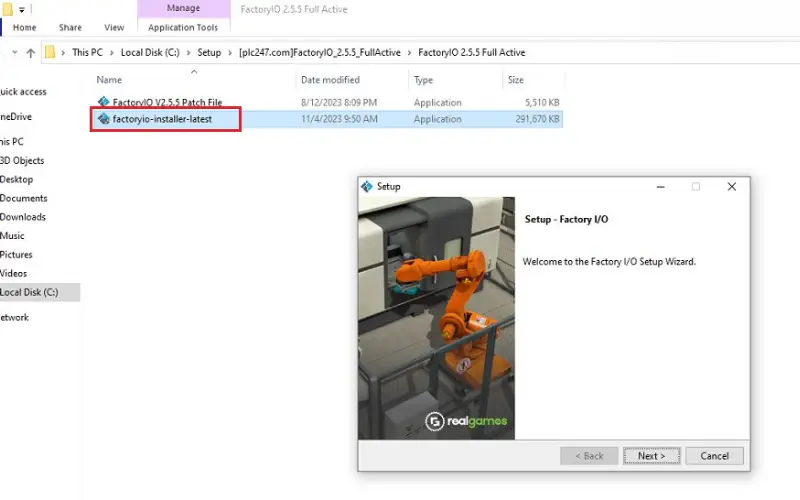Sort files by Size column
Image resolution: width=800 pixels, height=500 pixels.
click(x=516, y=80)
